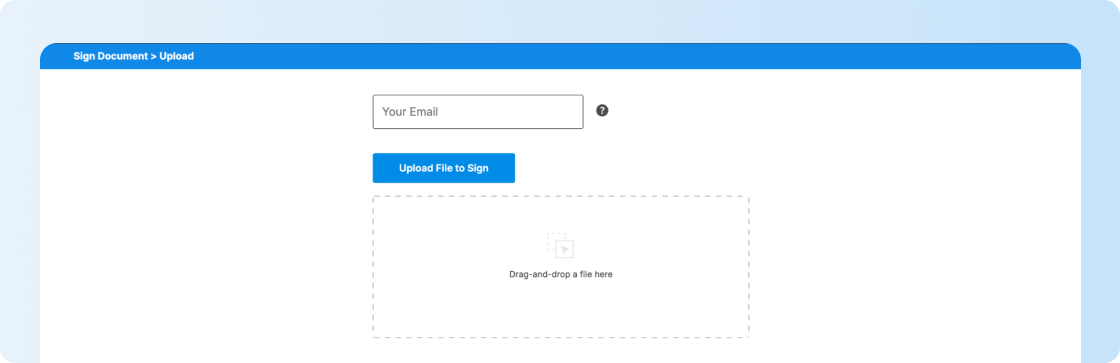This screenshot has height=363, width=1120.
Task: Click the Upload step label in the header
Action: tap(176, 56)
